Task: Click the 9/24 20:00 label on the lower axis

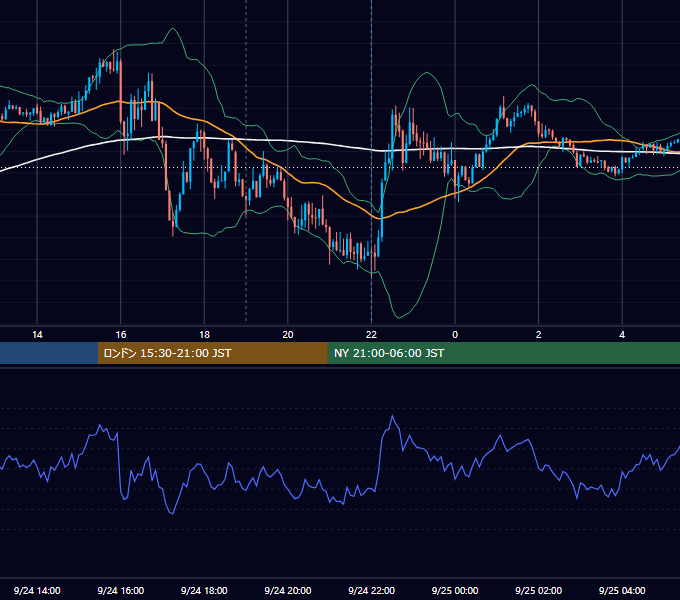Action: point(288,590)
